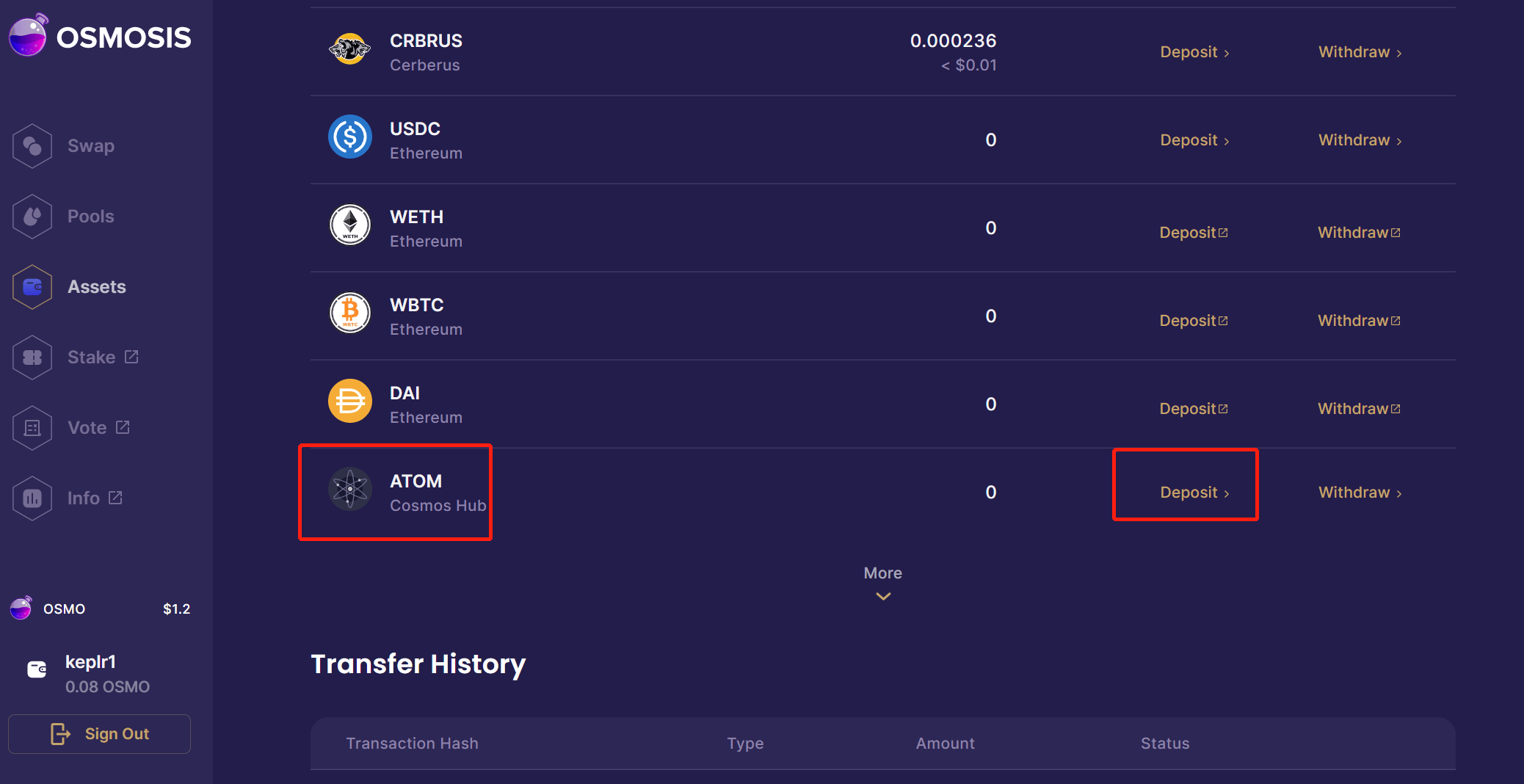
Task: Open Deposit for ATOM
Action: (1194, 493)
